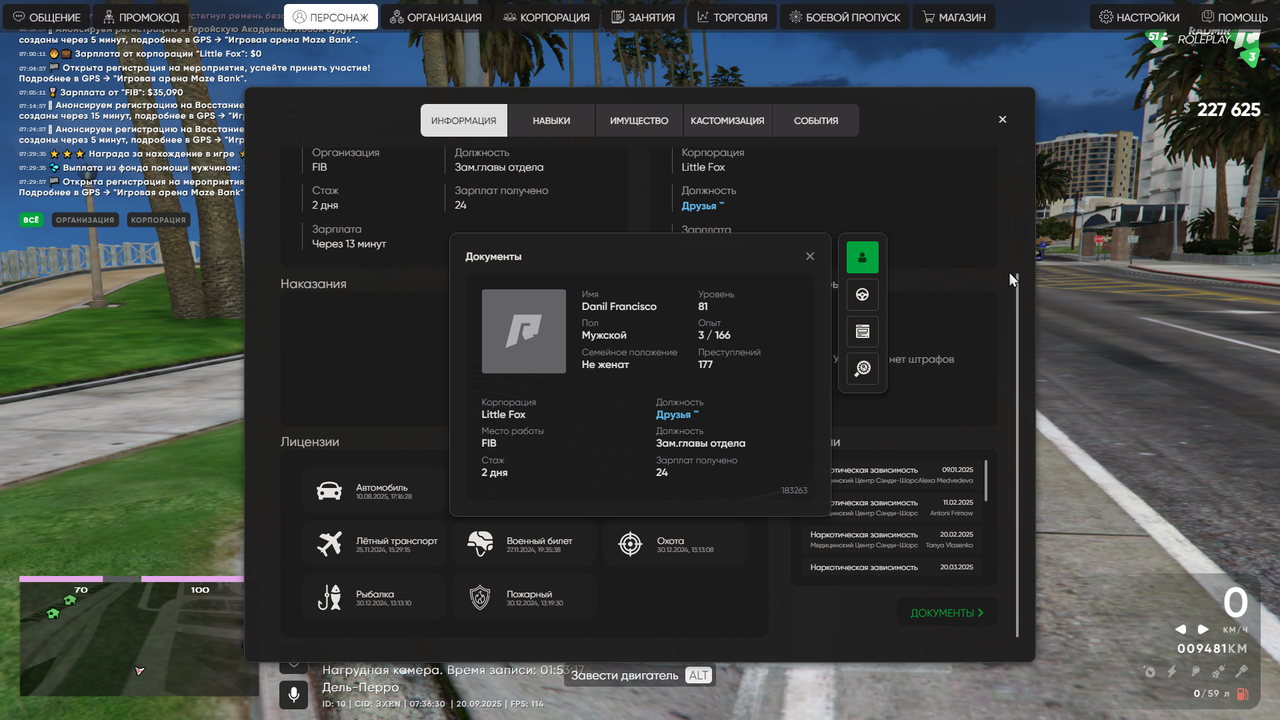
Task: Open the Магазин top menu item
Action: (955, 17)
